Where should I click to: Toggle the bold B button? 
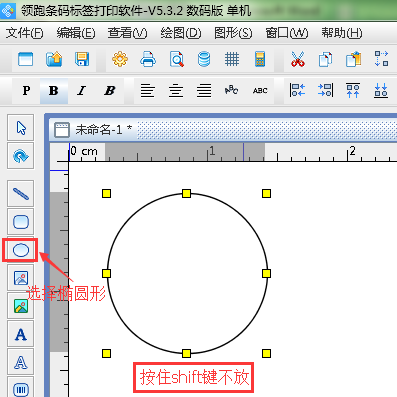[54, 91]
